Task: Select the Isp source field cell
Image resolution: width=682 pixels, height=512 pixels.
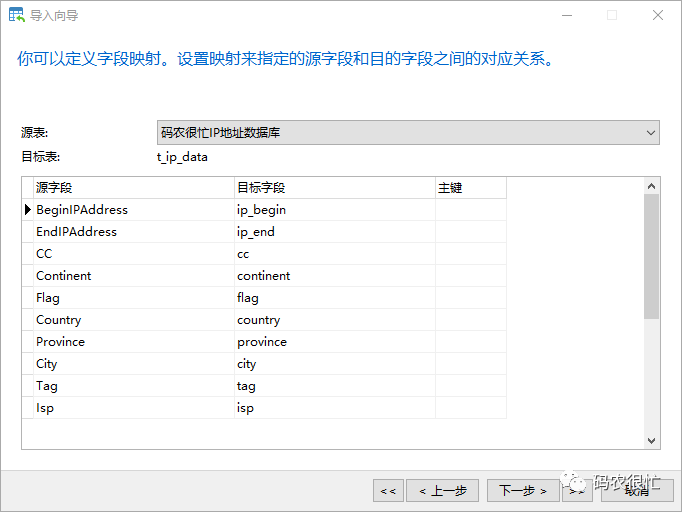Action: coord(134,408)
